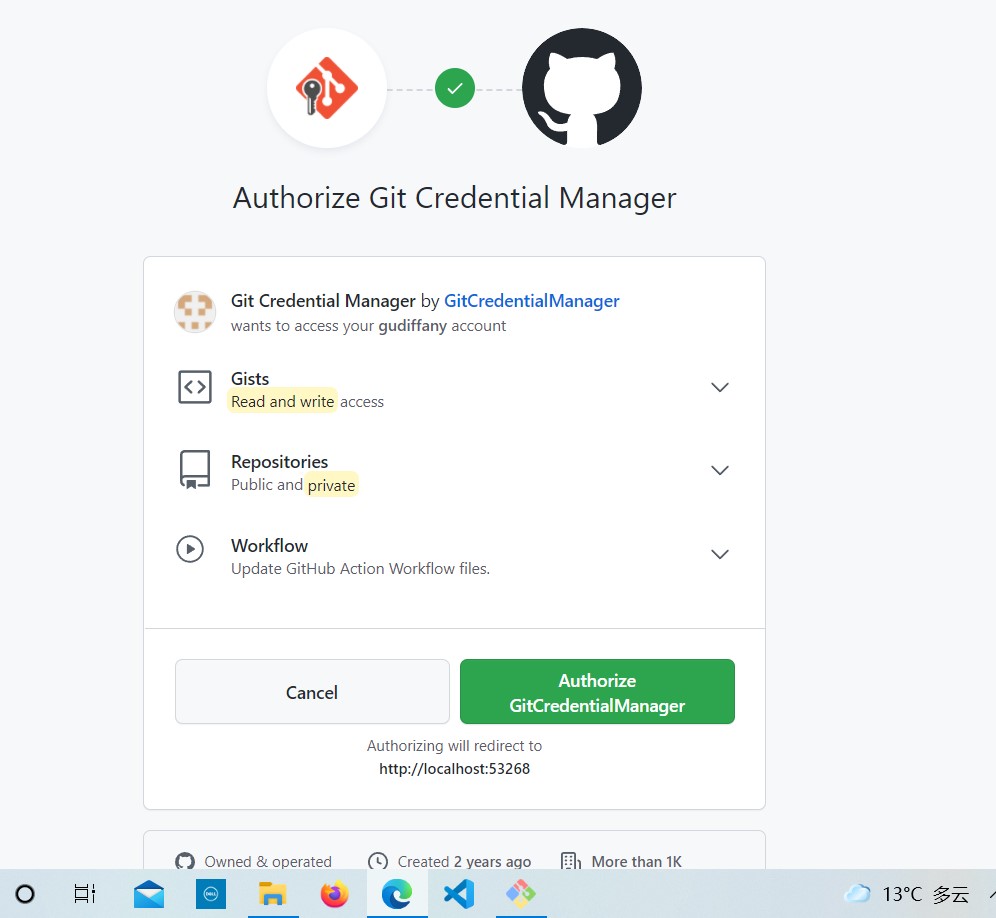Click the Gists code brackets icon

[x=195, y=387]
